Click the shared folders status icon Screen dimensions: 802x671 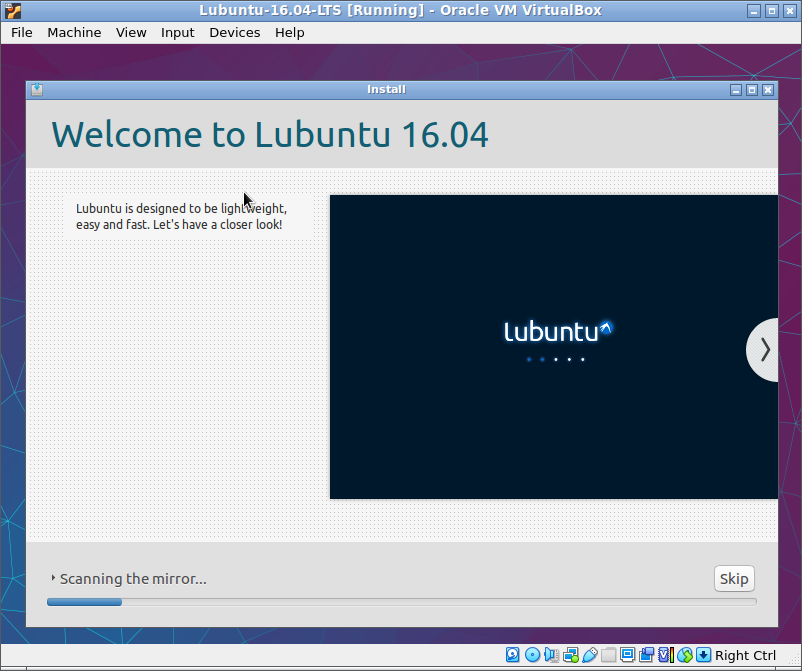click(x=609, y=655)
